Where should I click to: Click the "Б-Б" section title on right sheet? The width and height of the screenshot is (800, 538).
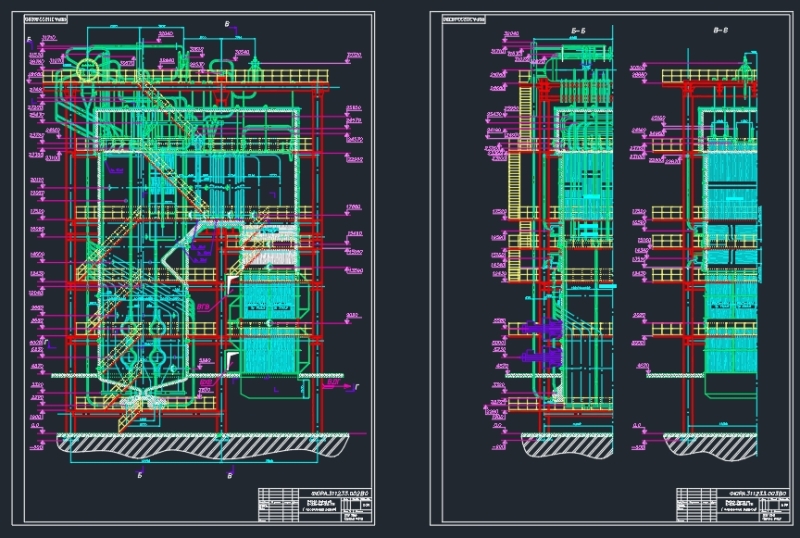pyautogui.click(x=578, y=31)
